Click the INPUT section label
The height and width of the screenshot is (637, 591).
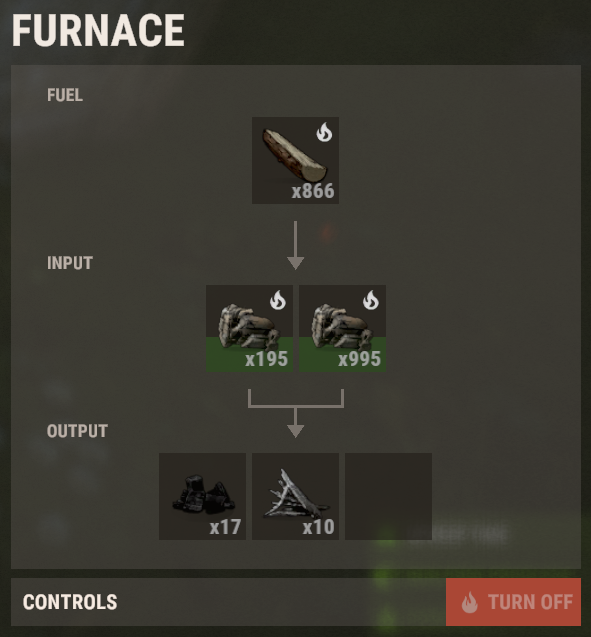(70, 263)
